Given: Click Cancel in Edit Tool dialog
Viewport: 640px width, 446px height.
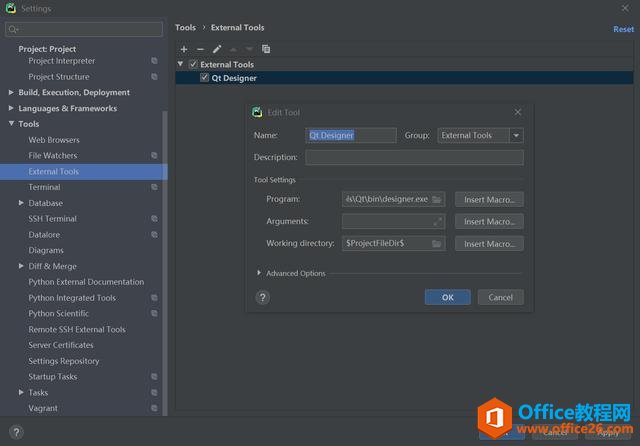Looking at the screenshot, I should (500, 297).
